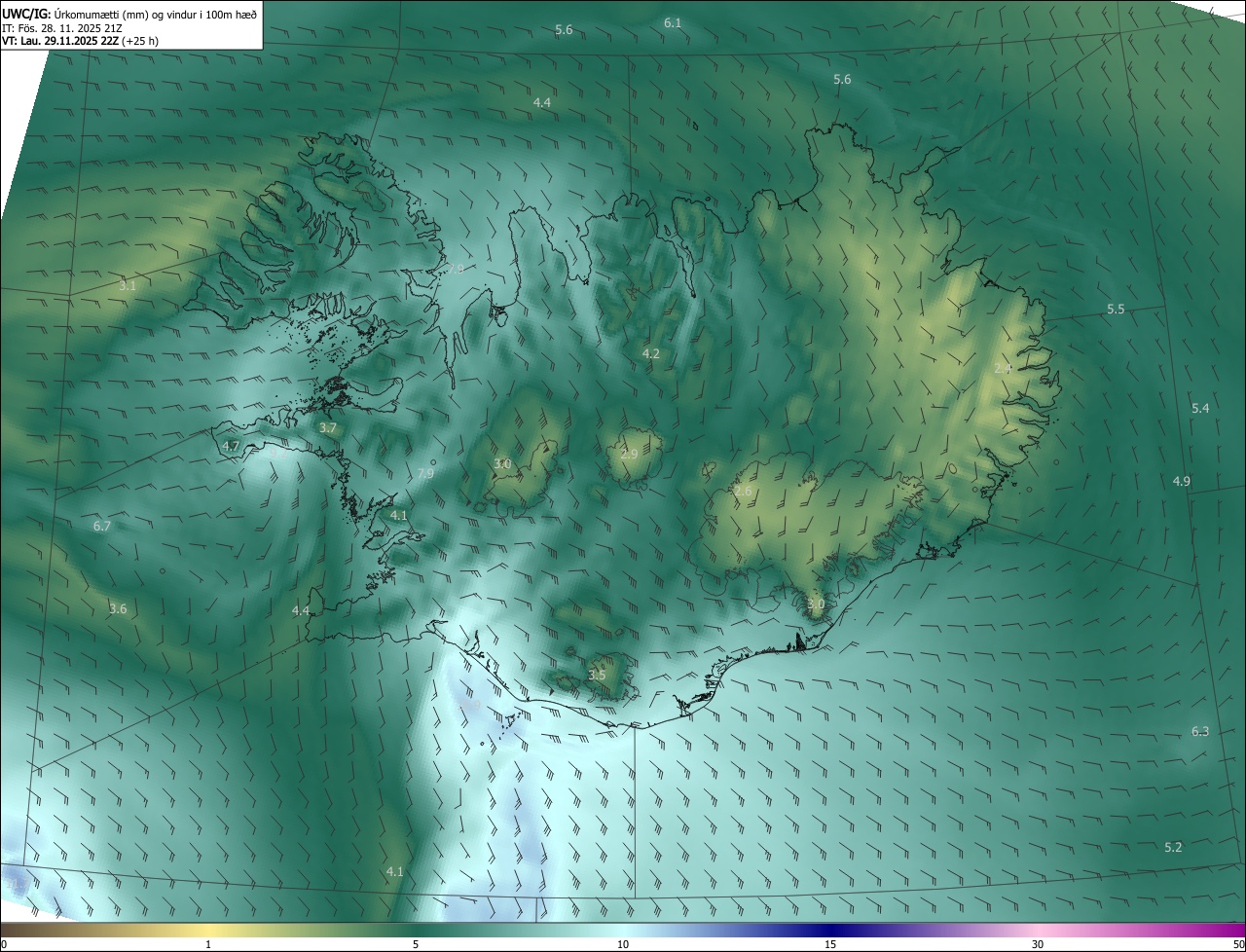This screenshot has height=952, width=1246.
Task: Click the 50 tick on the colorbar
Action: pos(1238,944)
